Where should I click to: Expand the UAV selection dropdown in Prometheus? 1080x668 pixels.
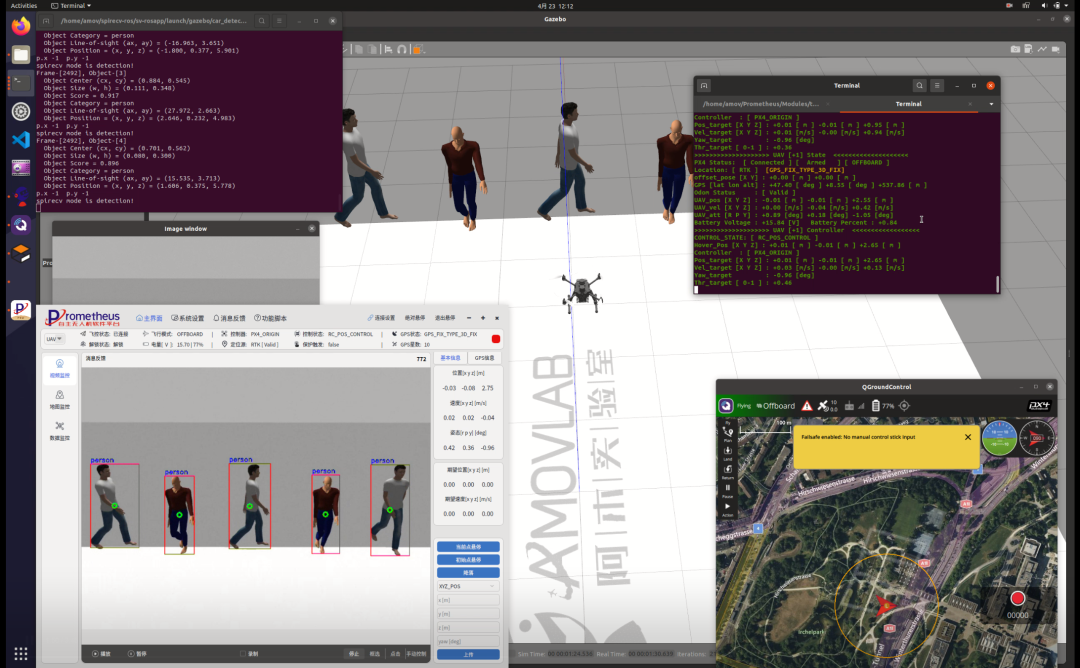[x=54, y=339]
